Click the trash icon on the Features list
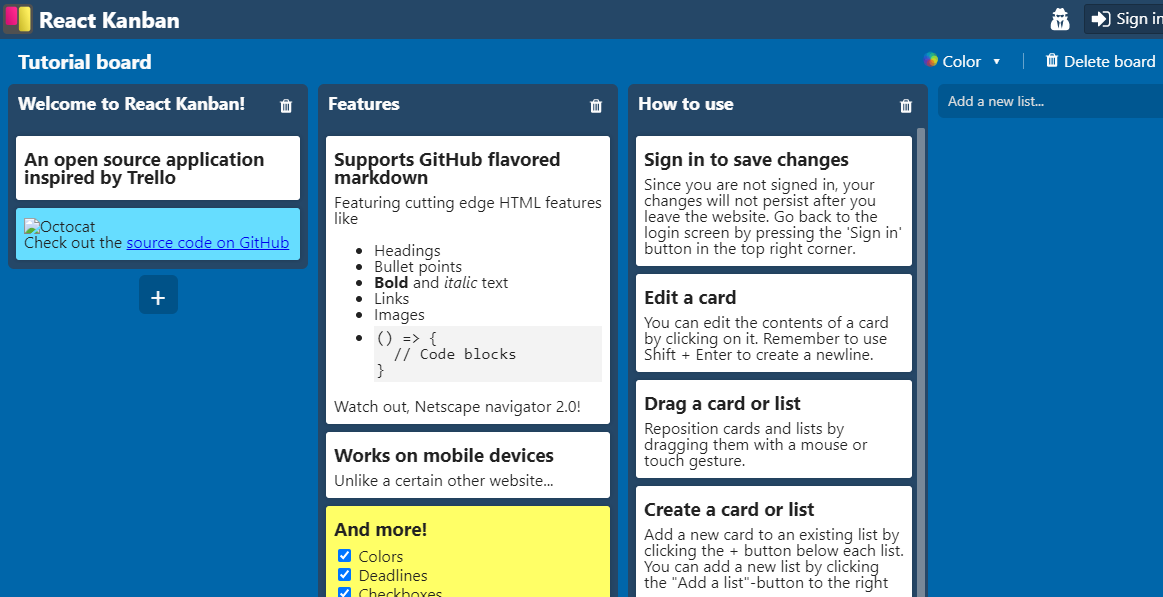This screenshot has width=1163, height=597. tap(597, 105)
